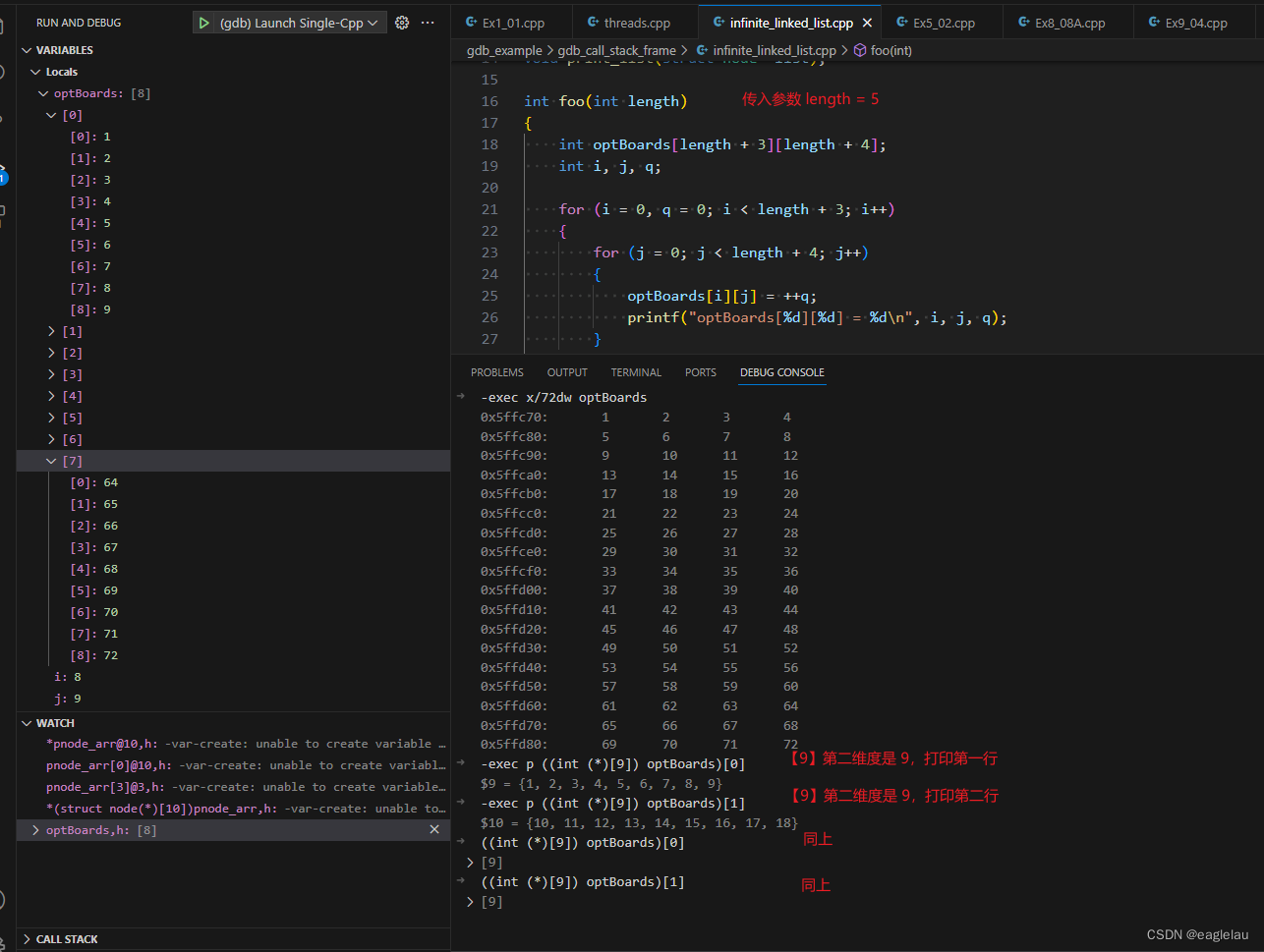Expand array element [3] under optBoards
This screenshot has height=952, width=1264.
50,373
